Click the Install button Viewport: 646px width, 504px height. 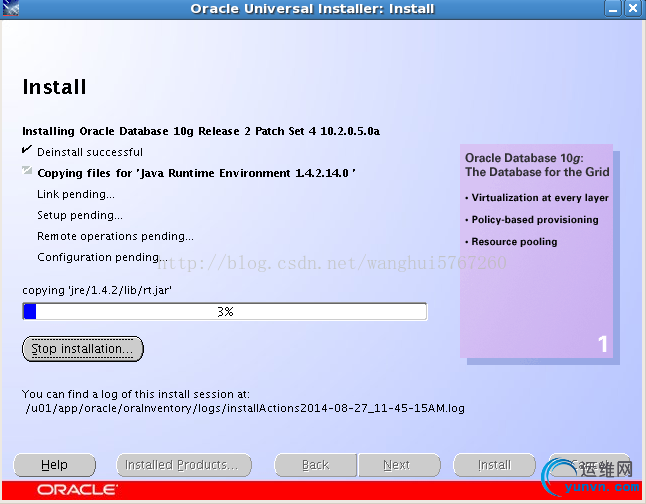click(x=494, y=465)
